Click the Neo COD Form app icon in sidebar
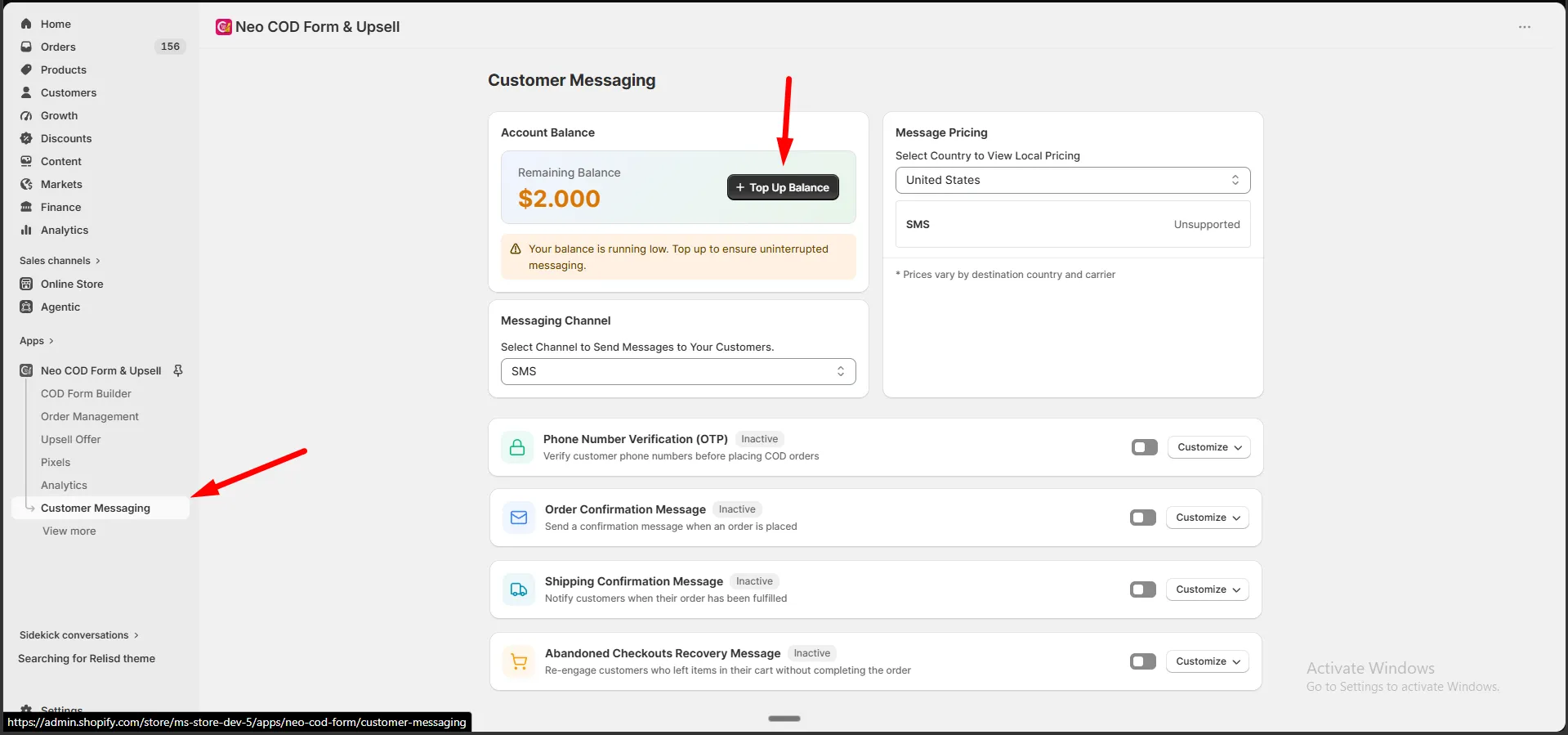The height and width of the screenshot is (735, 1568). (26, 370)
